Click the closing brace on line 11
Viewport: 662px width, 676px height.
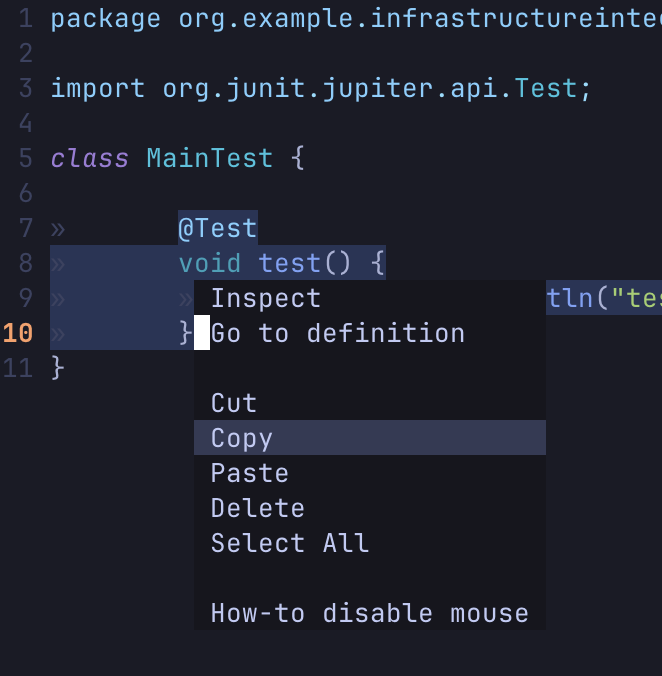pyautogui.click(x=58, y=368)
